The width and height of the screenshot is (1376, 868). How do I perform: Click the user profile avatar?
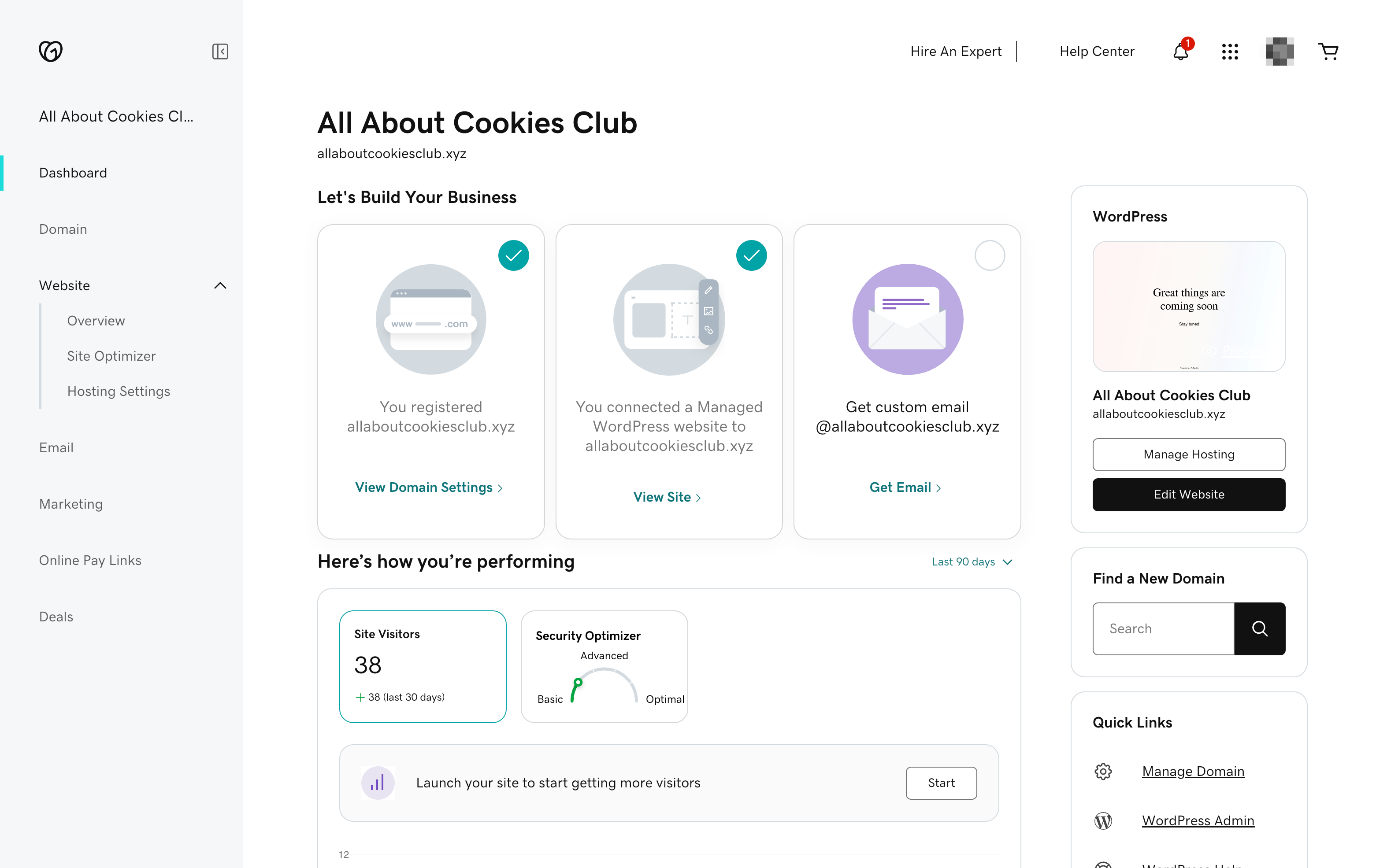click(1280, 52)
